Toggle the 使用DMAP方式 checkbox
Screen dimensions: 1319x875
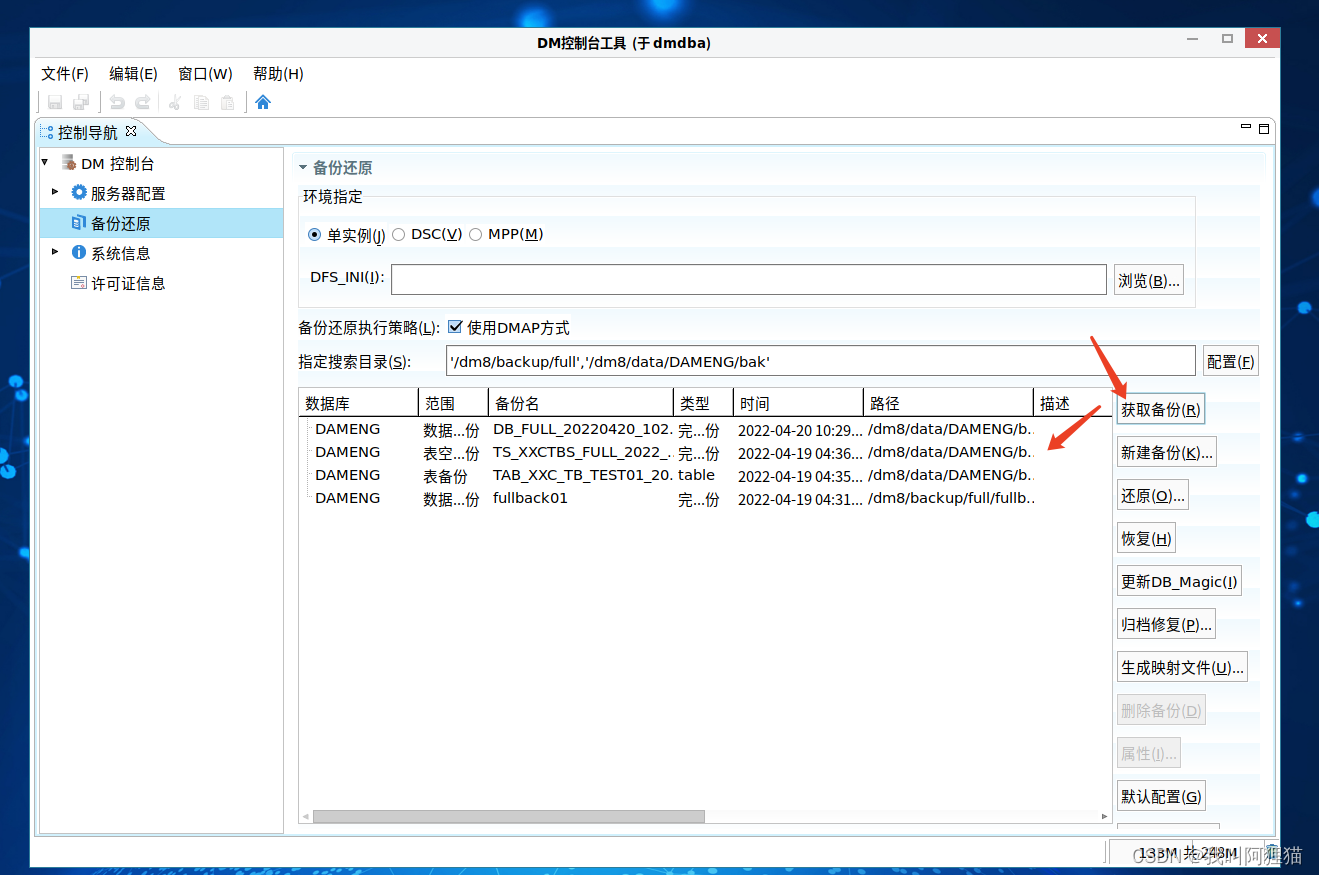pyautogui.click(x=455, y=327)
